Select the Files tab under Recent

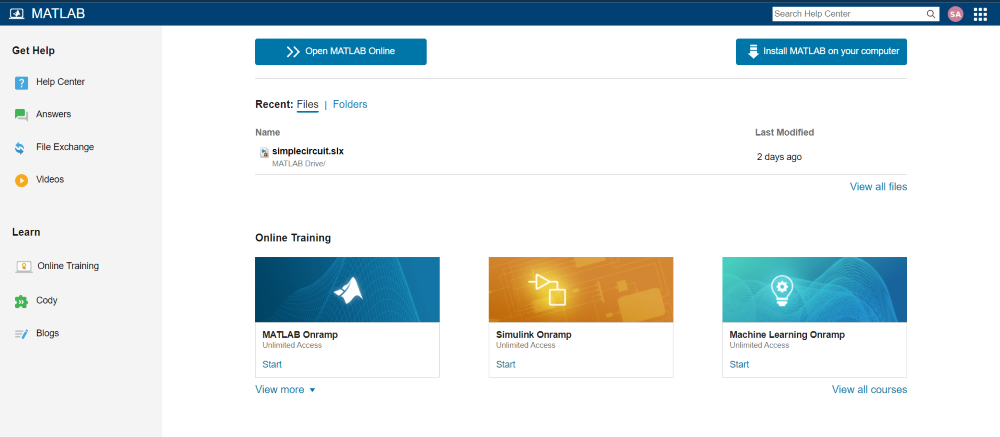pyautogui.click(x=307, y=104)
